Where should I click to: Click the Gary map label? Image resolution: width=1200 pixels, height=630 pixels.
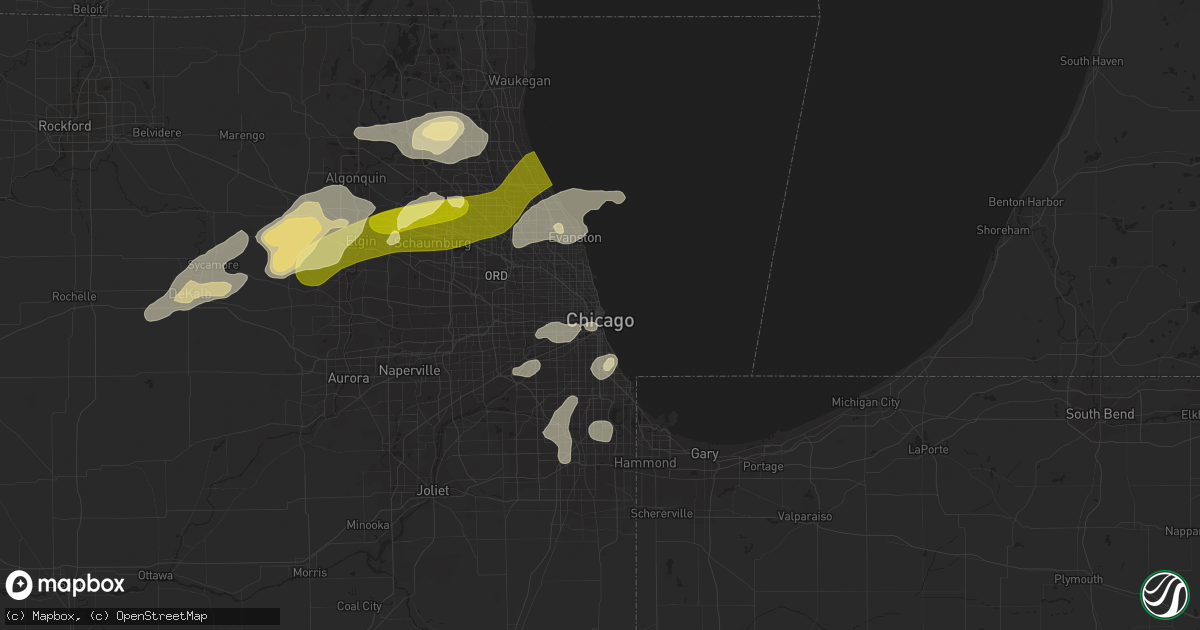pyautogui.click(x=705, y=454)
